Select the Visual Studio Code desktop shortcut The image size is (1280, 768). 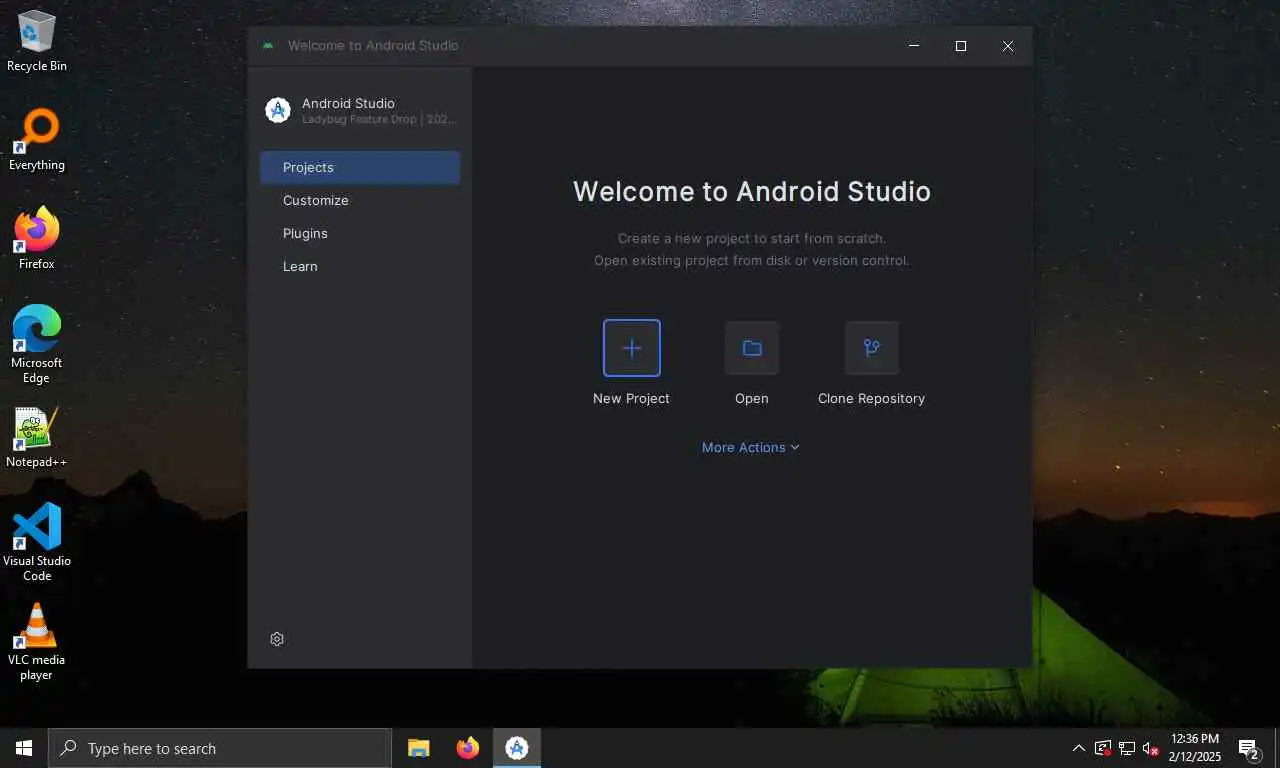pos(37,542)
